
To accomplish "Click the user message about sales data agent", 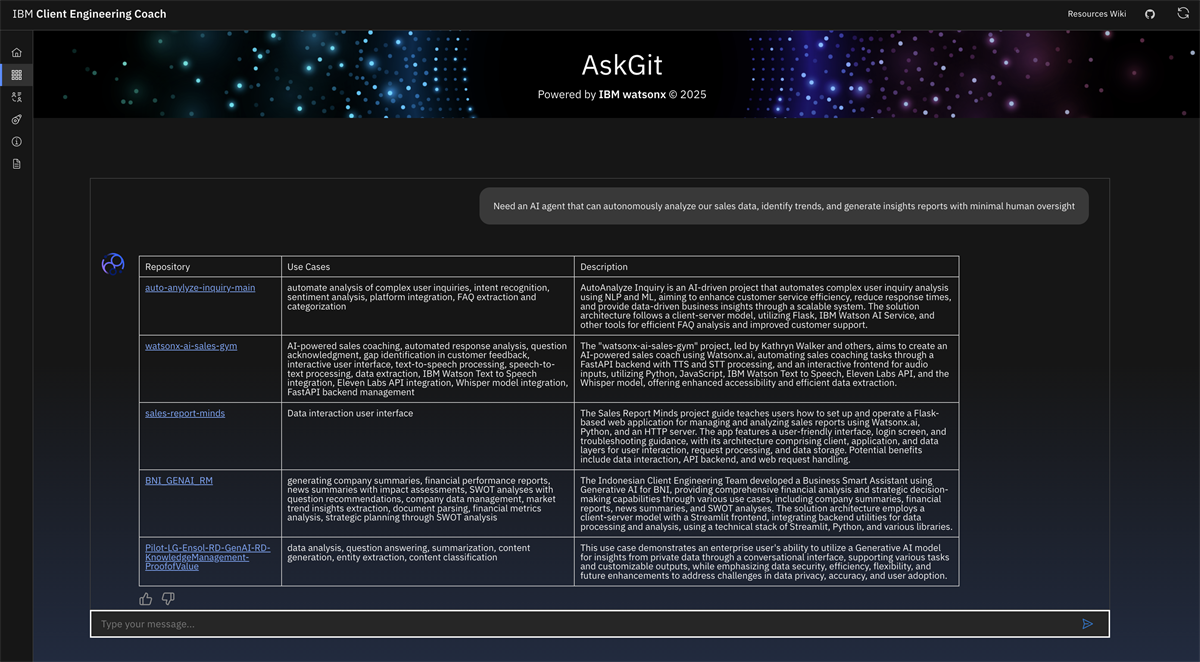I will coord(784,206).
